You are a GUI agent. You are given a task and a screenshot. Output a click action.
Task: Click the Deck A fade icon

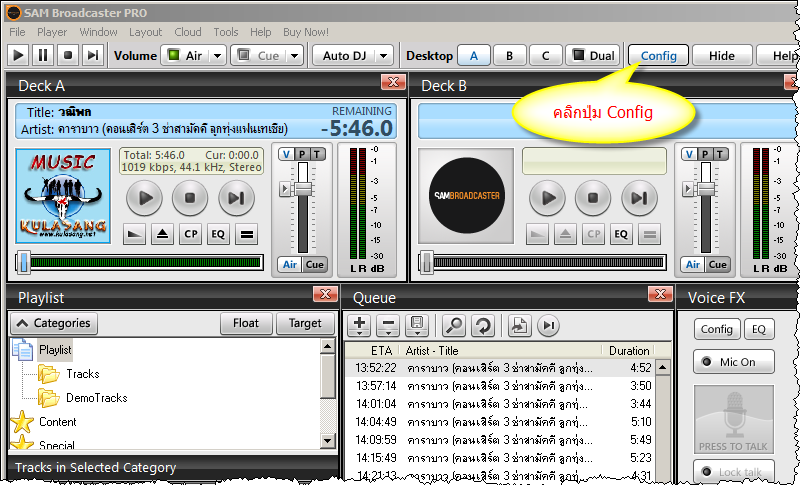[x=134, y=234]
